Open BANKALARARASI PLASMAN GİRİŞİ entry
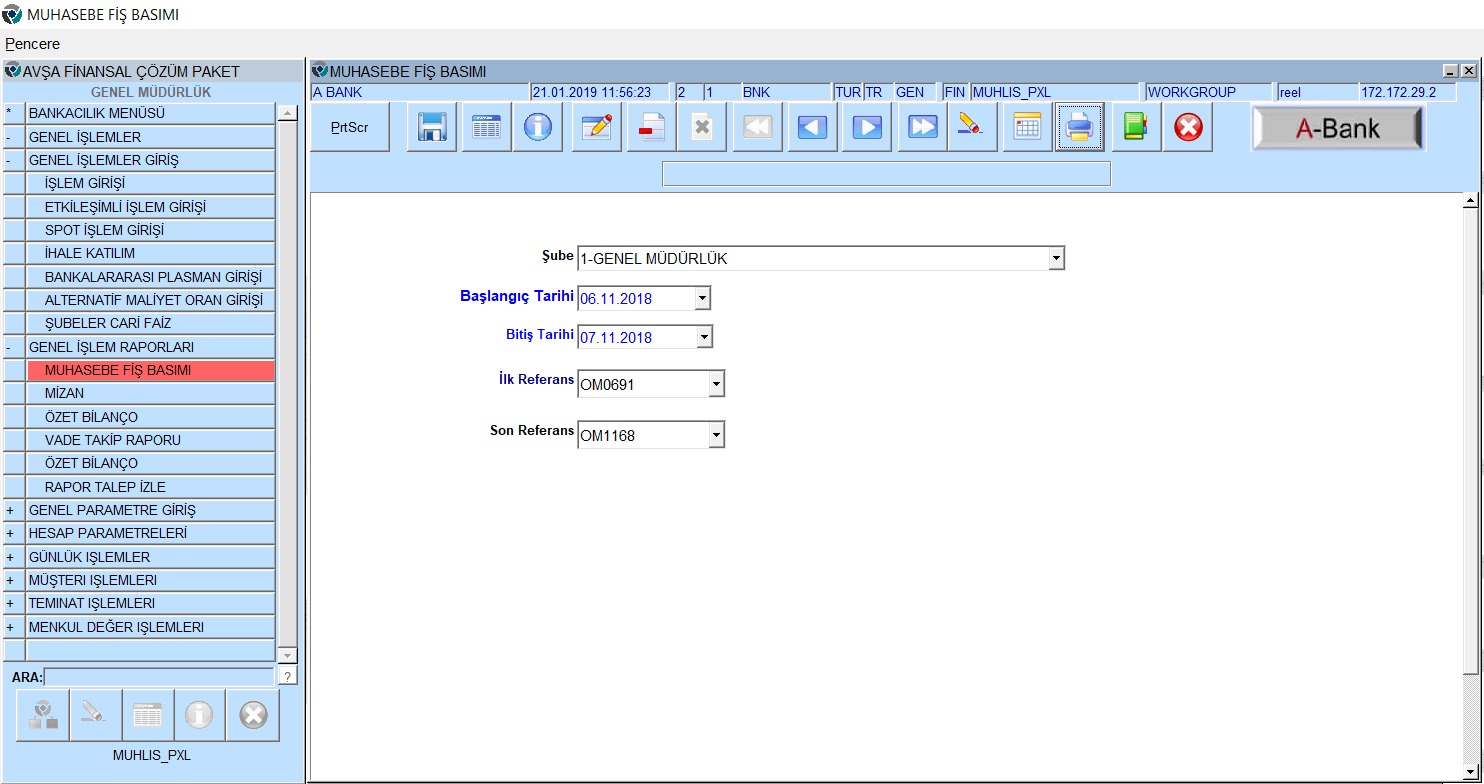 (x=150, y=277)
